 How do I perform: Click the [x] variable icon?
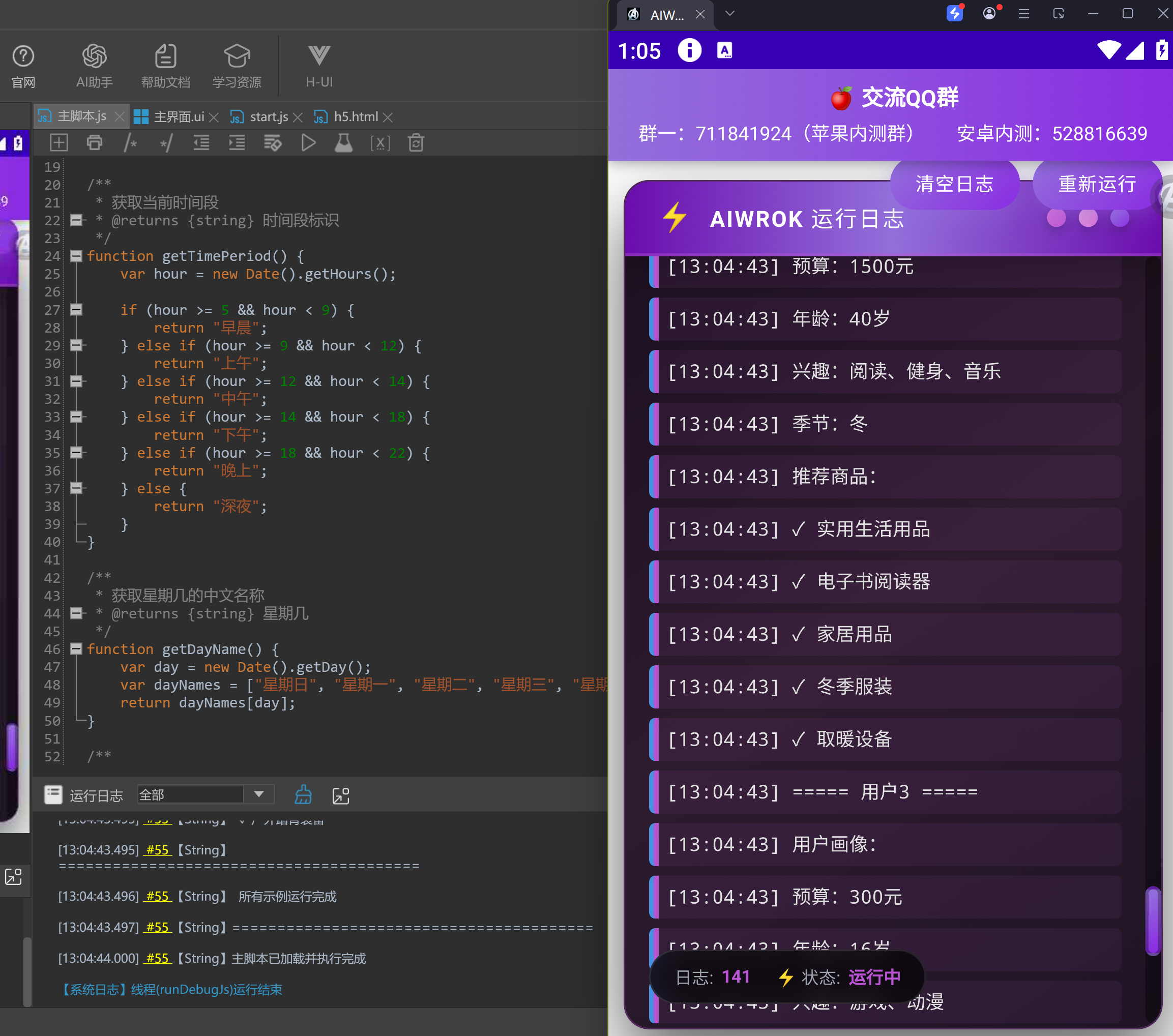coord(380,142)
